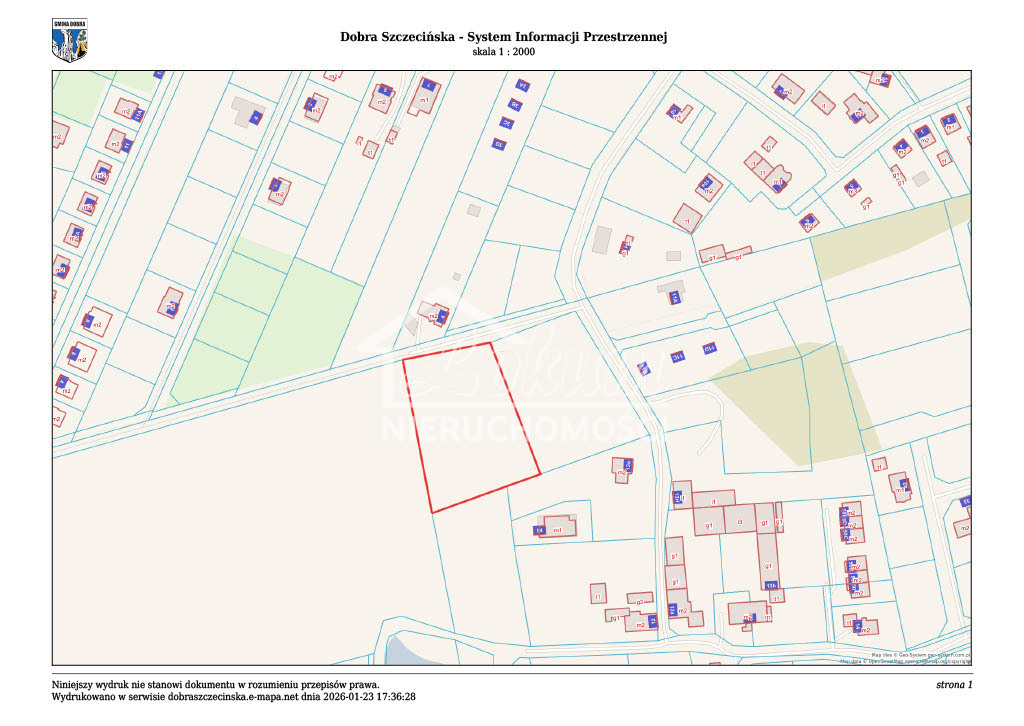Click the large l3 building outline
This screenshot has width=1024, height=726.
click(739, 521)
